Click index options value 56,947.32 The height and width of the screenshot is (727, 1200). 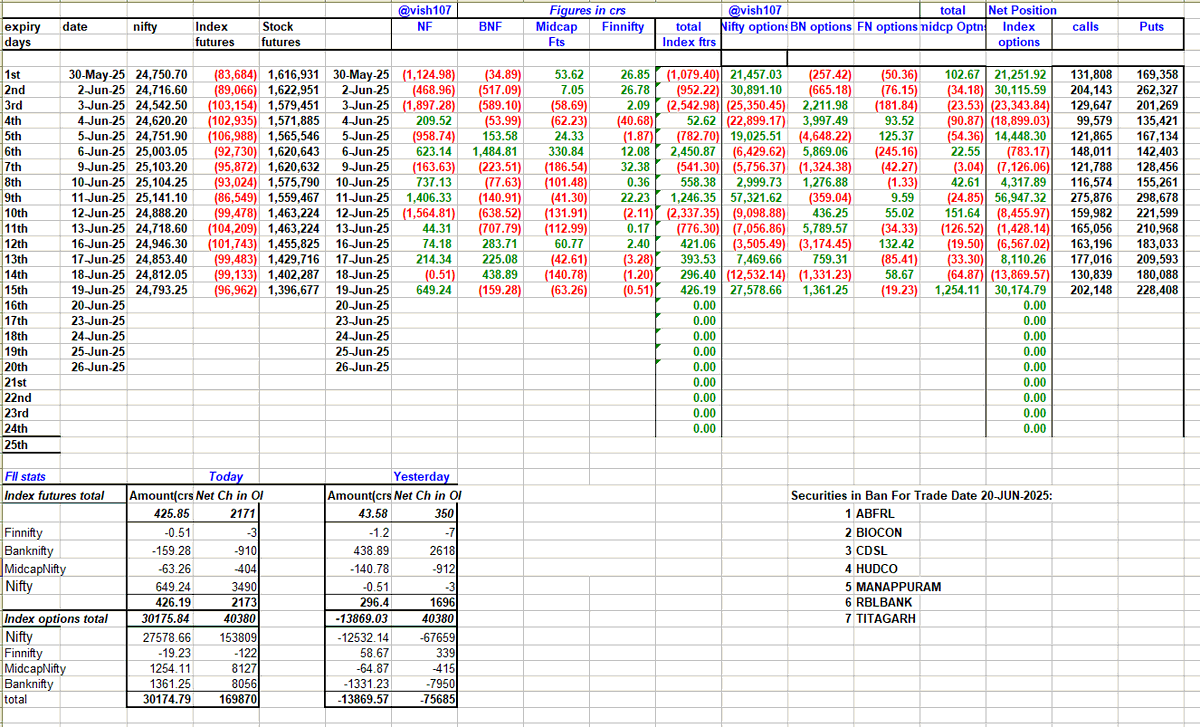pyautogui.click(x=1020, y=198)
